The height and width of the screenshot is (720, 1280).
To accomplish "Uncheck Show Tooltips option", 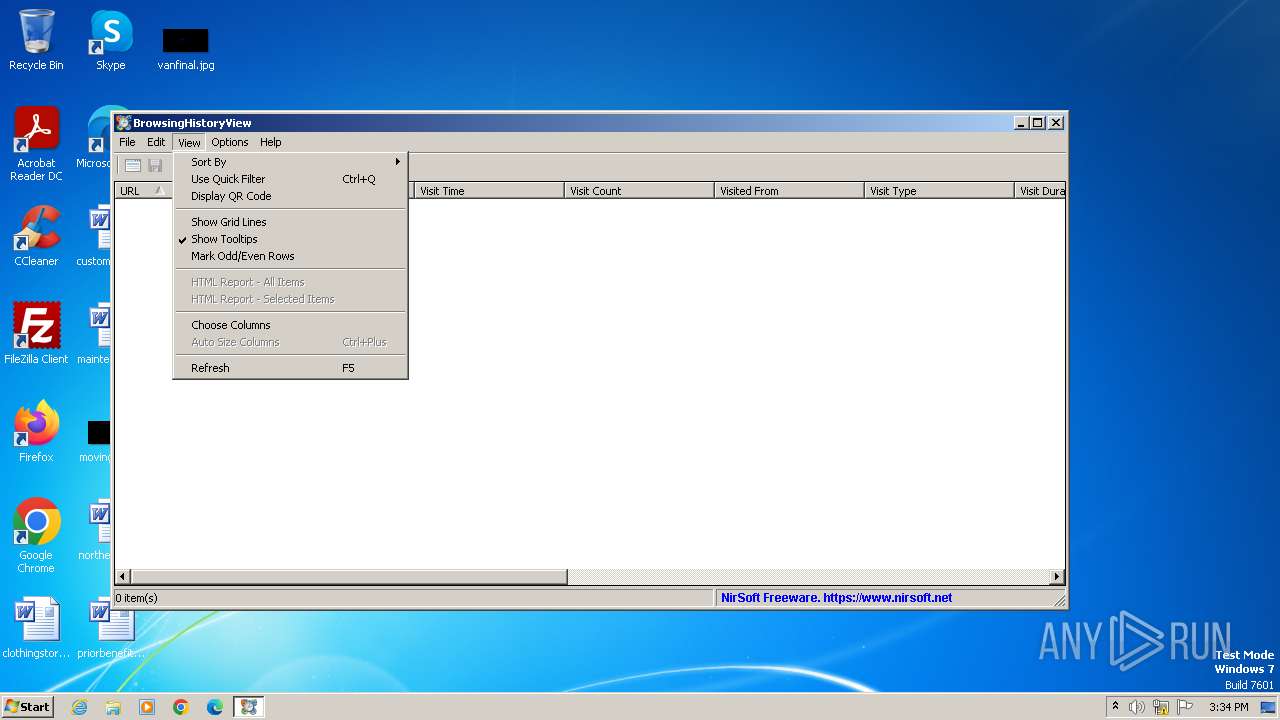I will (x=291, y=239).
